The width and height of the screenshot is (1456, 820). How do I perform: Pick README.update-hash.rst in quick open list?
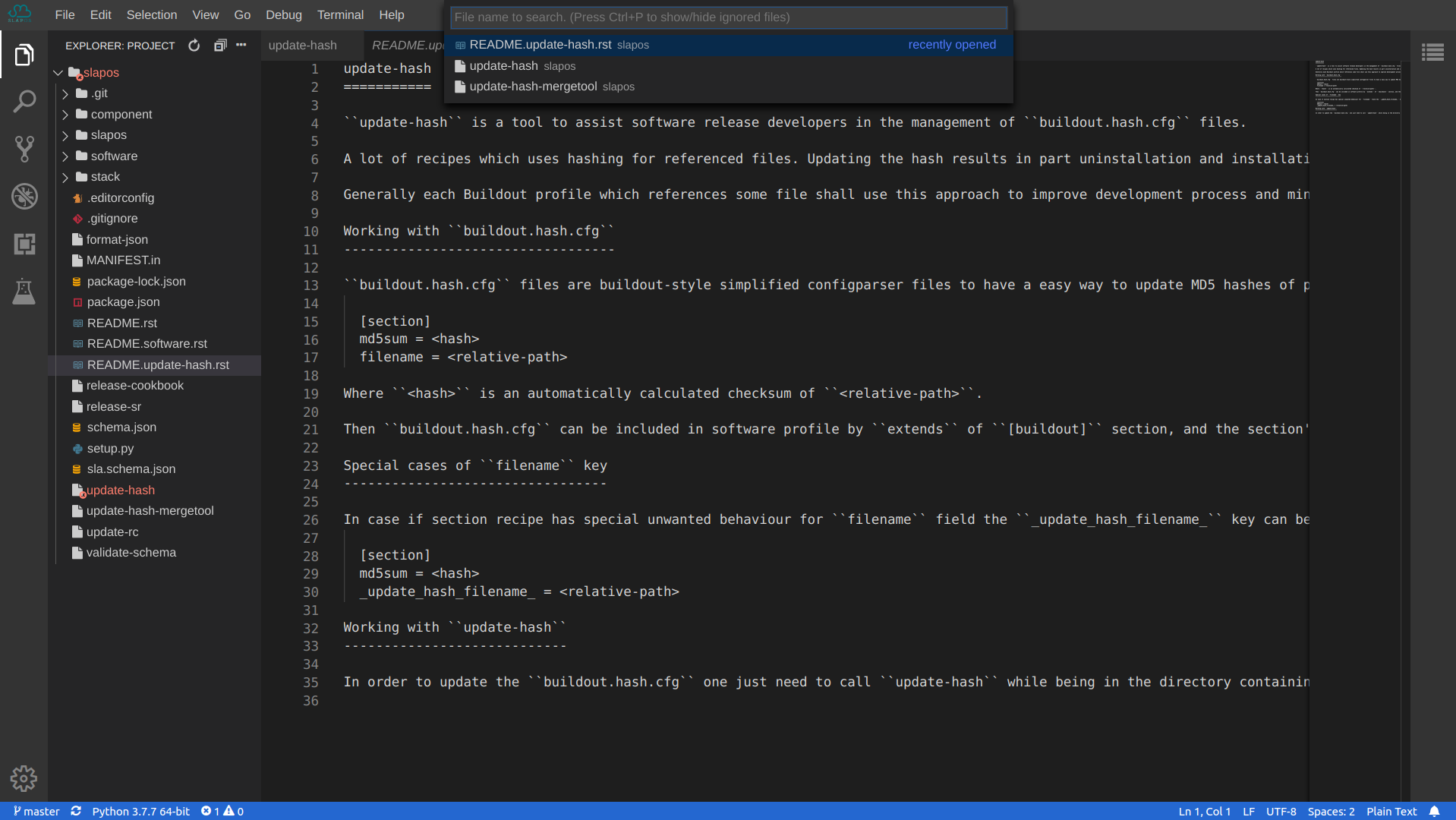729,45
